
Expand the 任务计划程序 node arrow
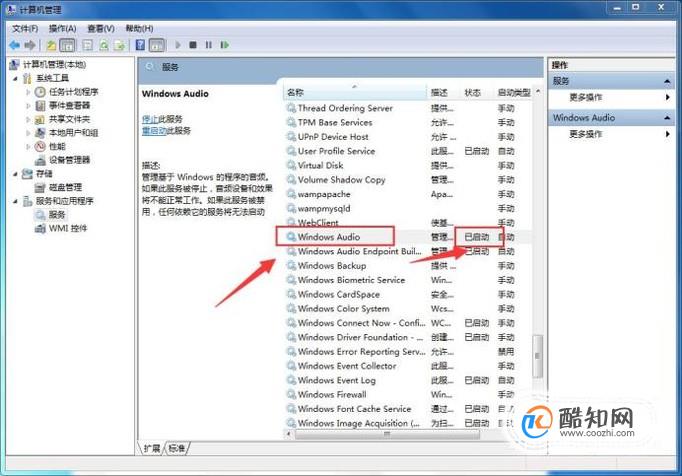click(x=28, y=92)
